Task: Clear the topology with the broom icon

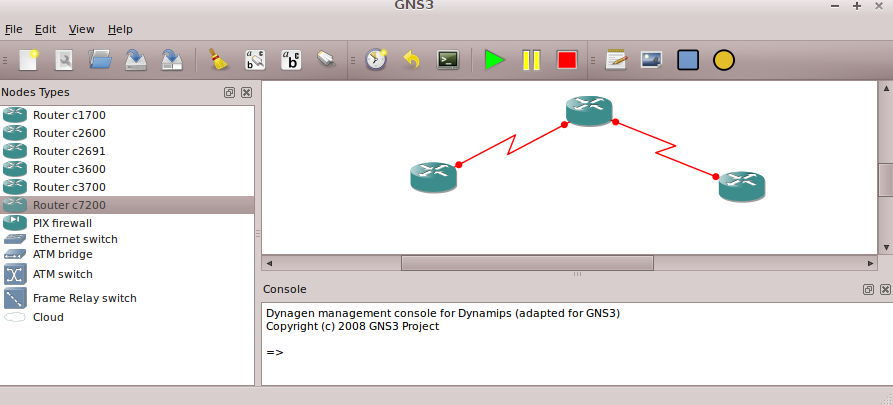Action: (218, 60)
